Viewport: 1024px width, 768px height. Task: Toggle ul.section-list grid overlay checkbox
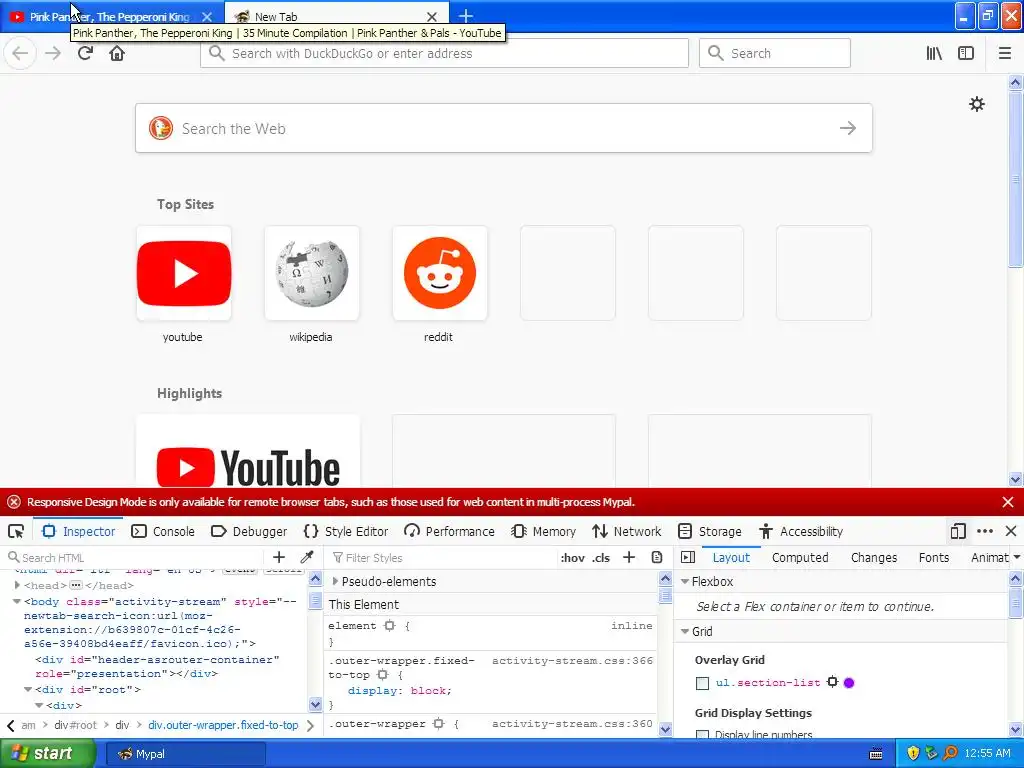(x=702, y=683)
